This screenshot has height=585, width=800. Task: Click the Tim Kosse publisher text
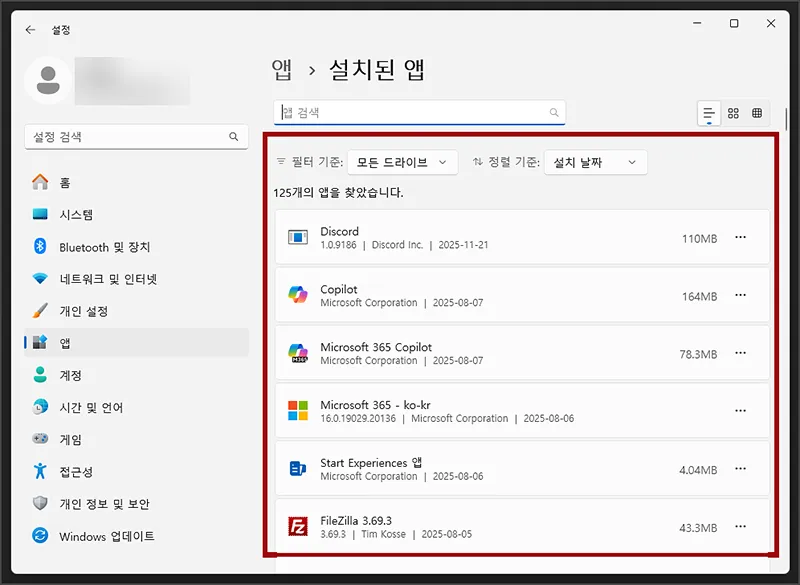click(x=383, y=534)
